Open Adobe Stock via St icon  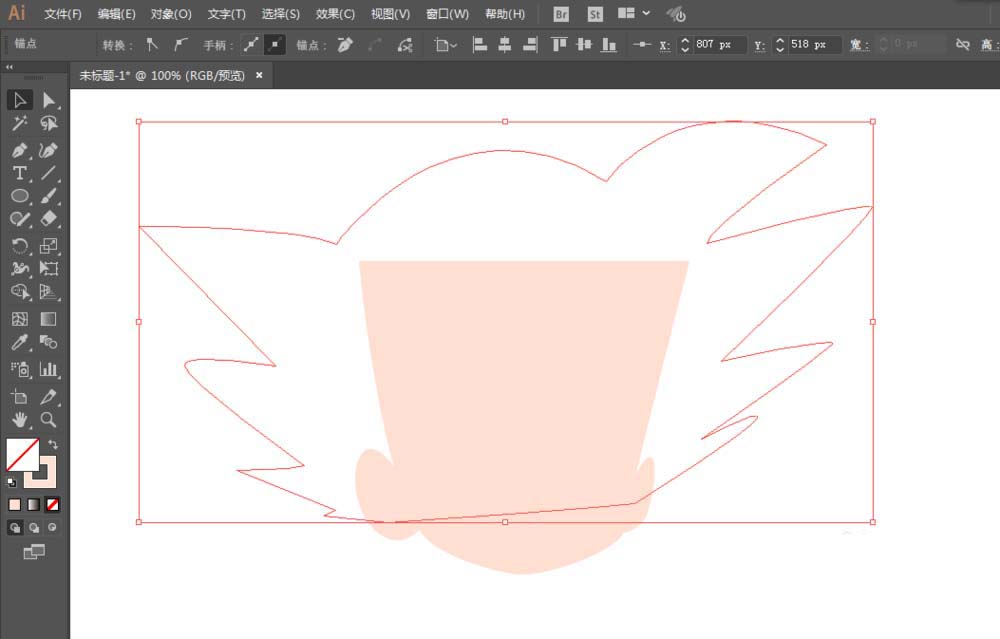594,14
